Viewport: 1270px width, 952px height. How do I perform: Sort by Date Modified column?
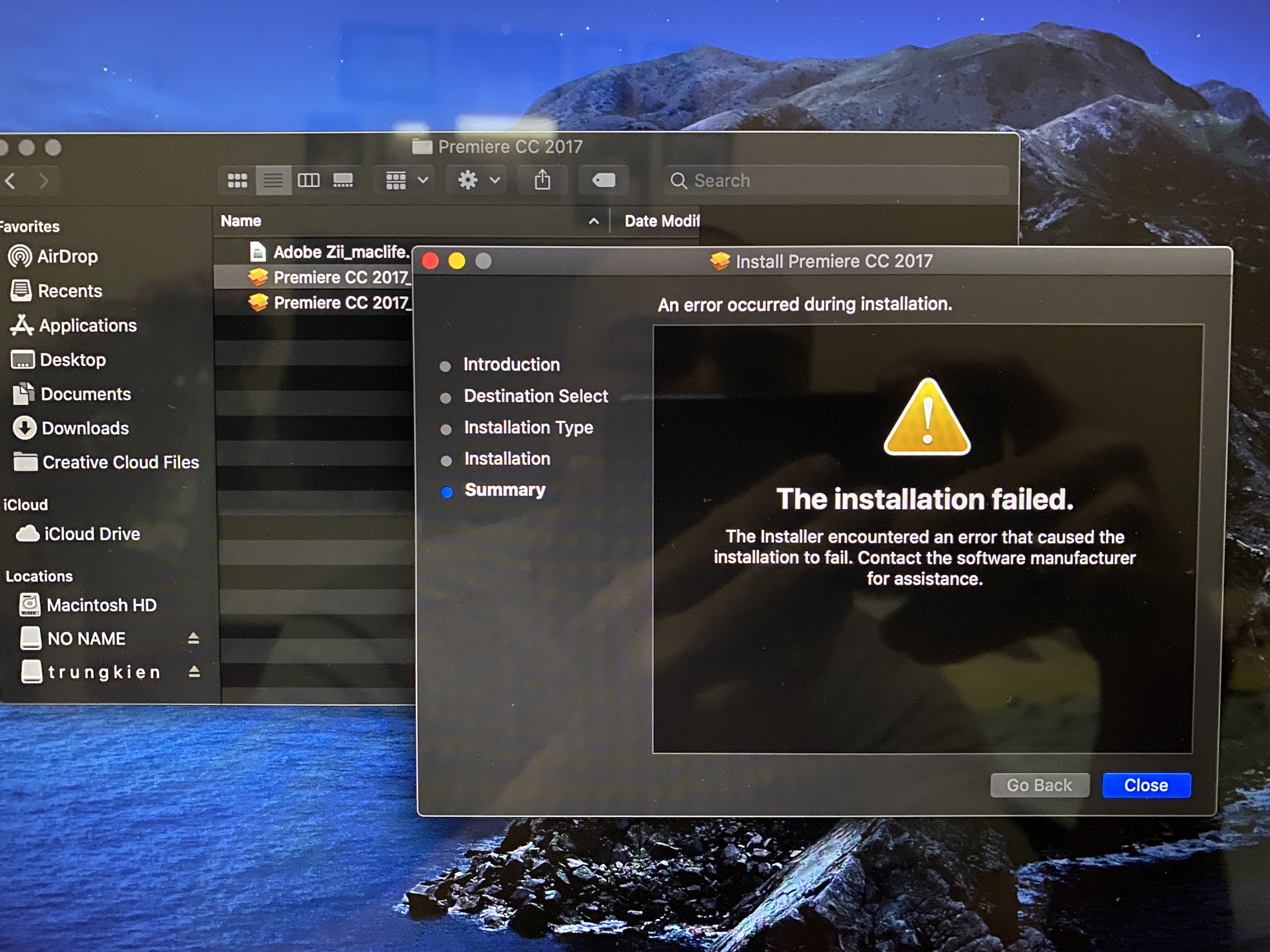click(662, 221)
